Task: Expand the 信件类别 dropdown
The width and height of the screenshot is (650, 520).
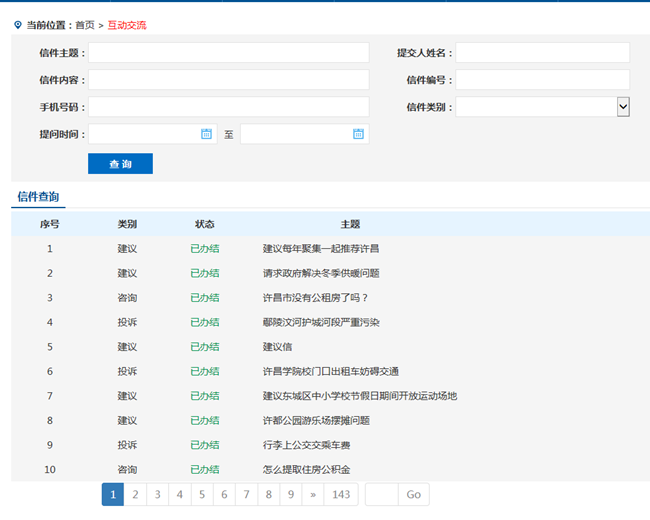Action: point(623,107)
